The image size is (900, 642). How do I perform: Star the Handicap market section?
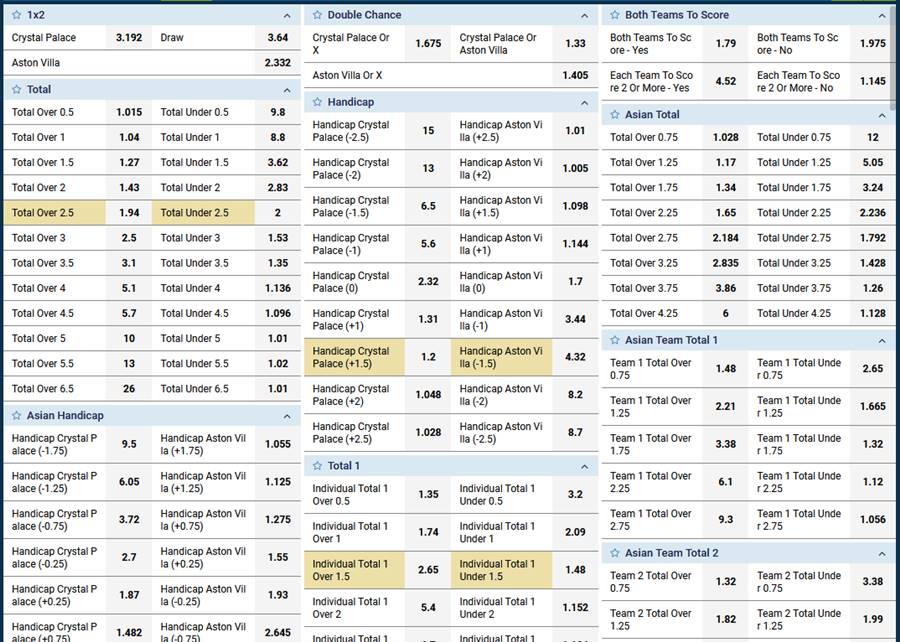click(317, 102)
